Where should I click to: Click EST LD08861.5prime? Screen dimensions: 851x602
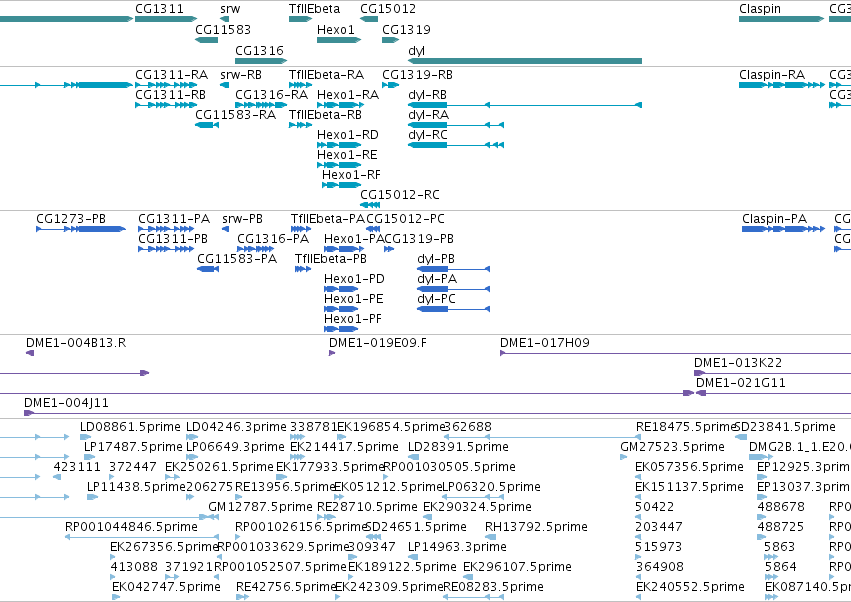[130, 427]
